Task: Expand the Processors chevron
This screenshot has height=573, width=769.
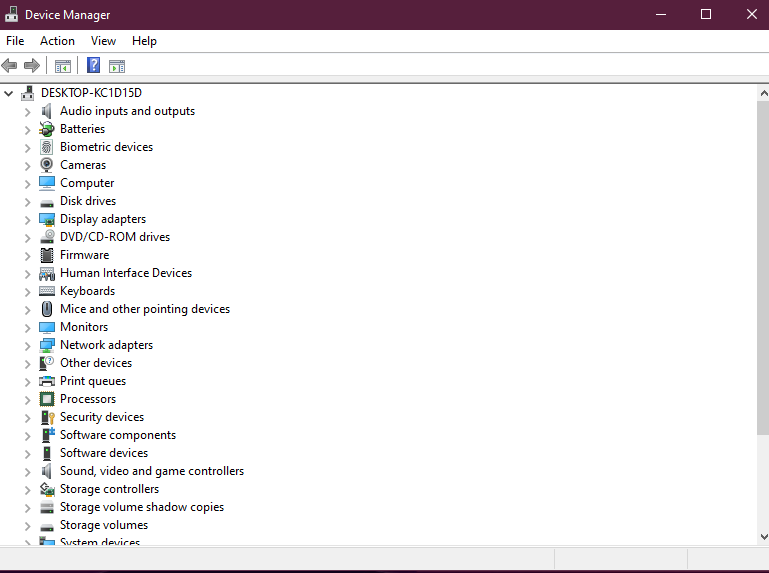Action: click(x=27, y=400)
